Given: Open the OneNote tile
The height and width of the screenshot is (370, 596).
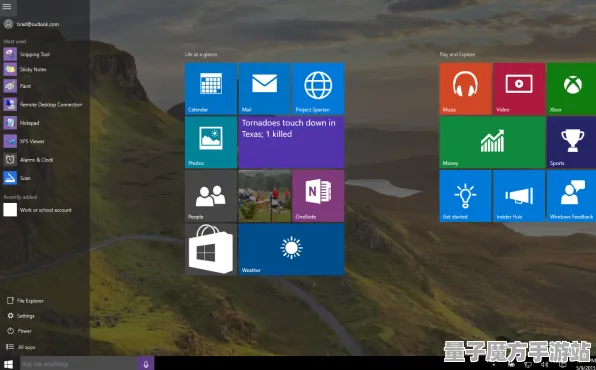Looking at the screenshot, I should pos(318,196).
